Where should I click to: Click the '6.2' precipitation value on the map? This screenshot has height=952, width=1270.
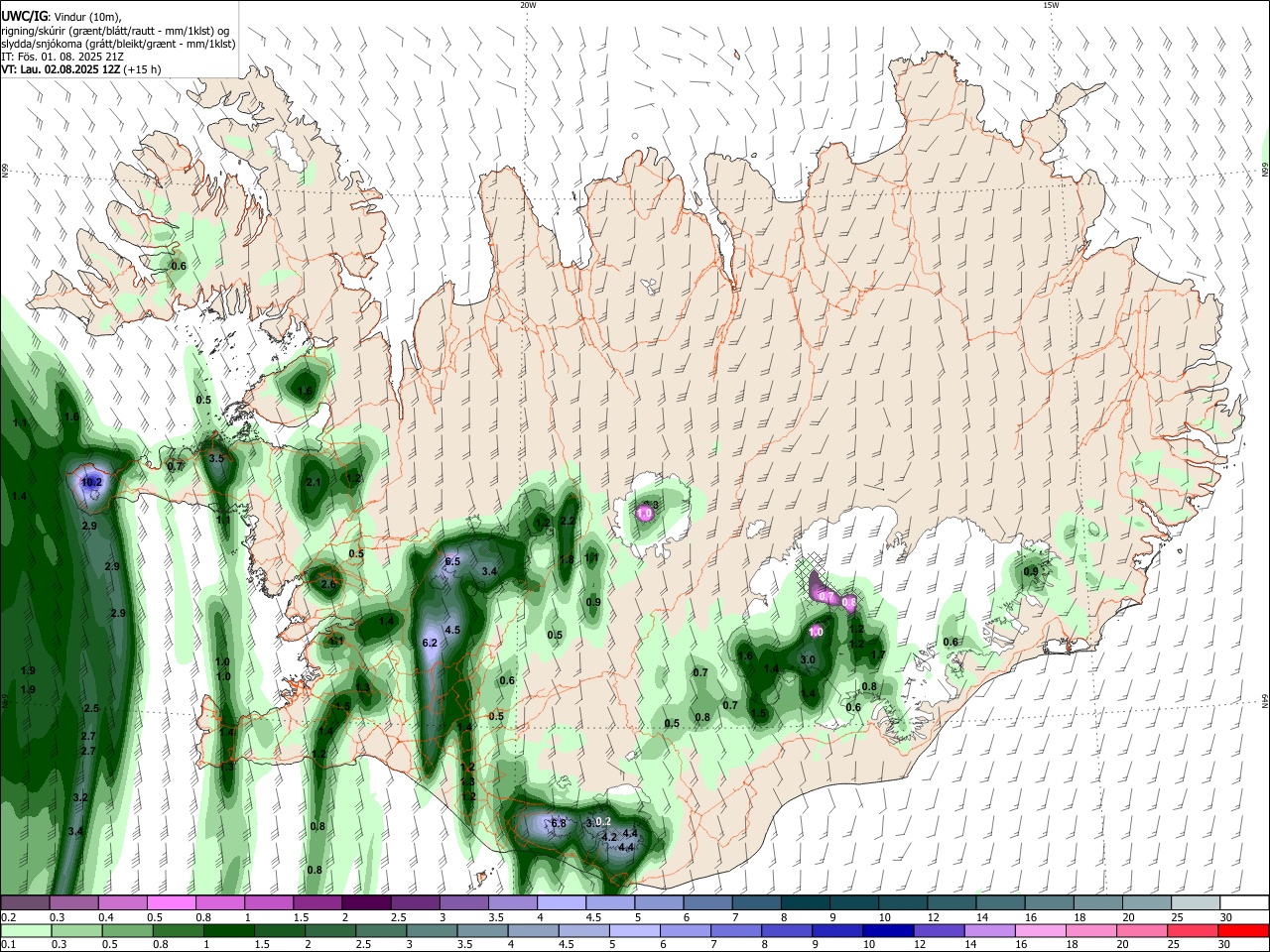click(430, 643)
